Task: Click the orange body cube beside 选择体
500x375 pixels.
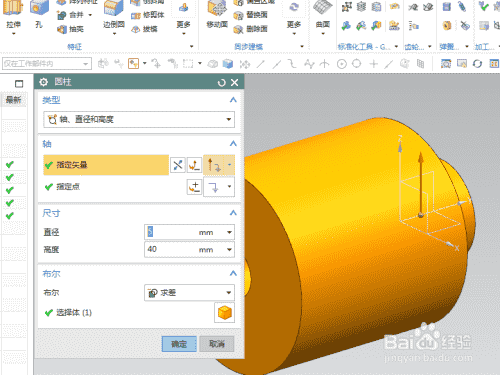Action: (x=224, y=313)
